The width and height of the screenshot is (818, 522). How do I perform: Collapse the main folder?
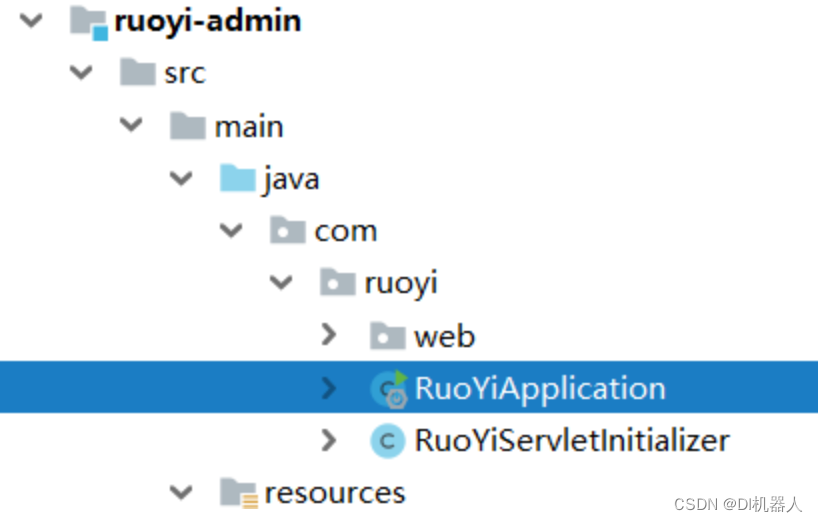pyautogui.click(x=131, y=125)
